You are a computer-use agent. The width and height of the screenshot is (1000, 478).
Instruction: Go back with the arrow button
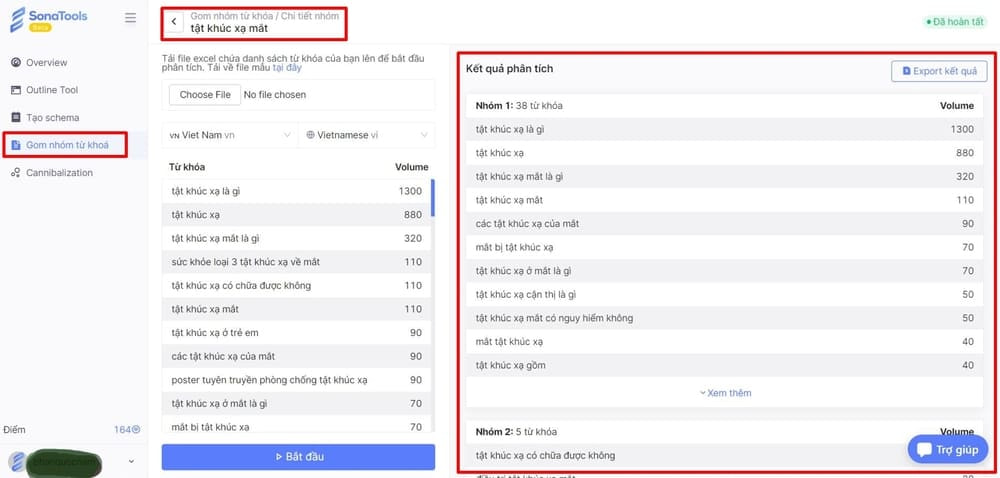(174, 22)
